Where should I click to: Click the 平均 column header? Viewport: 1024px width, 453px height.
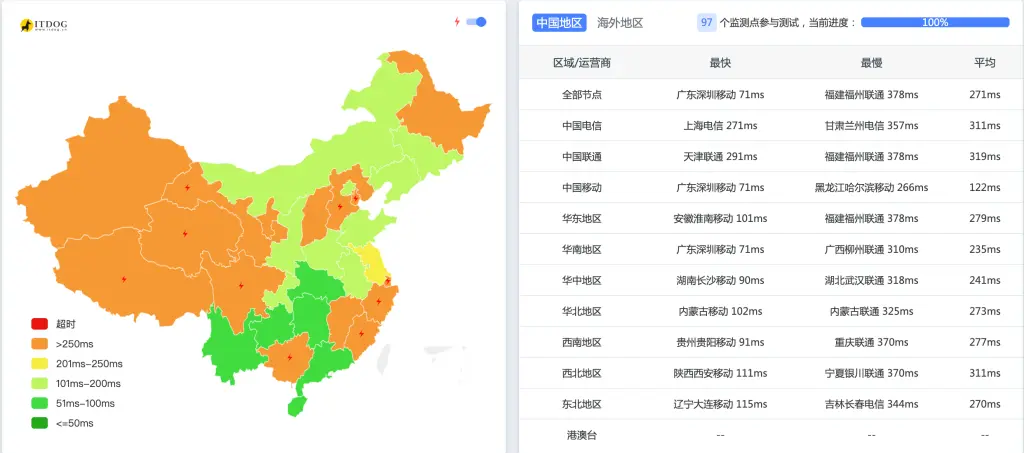tap(985, 63)
